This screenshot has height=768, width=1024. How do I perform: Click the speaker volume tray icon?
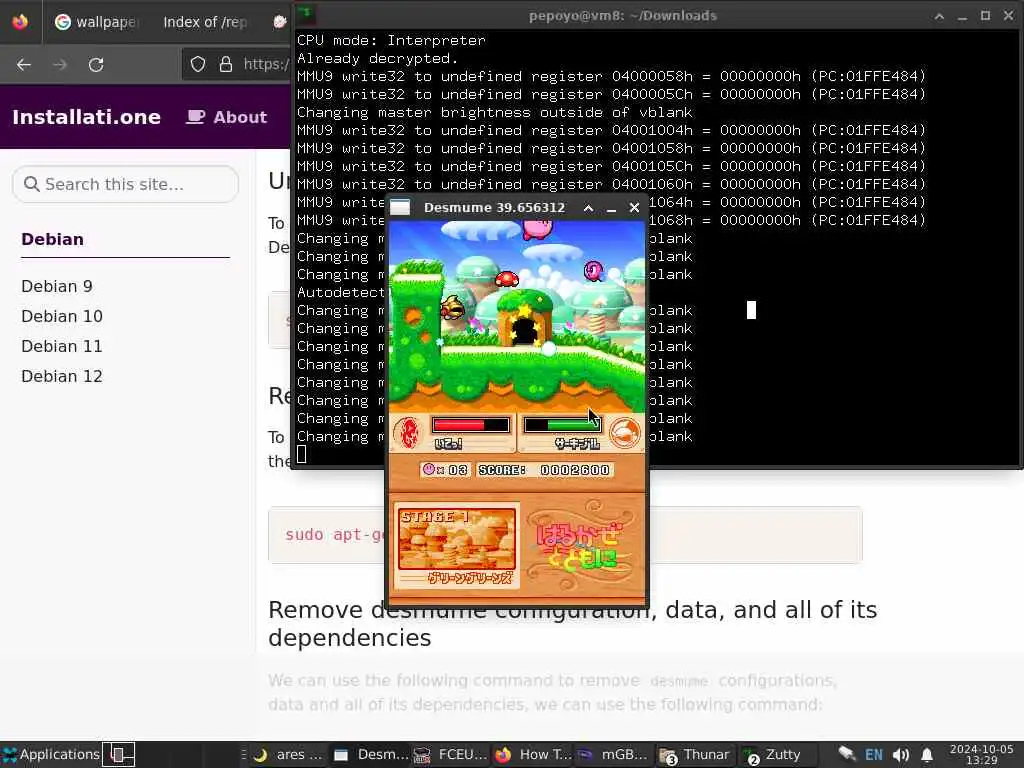point(901,754)
